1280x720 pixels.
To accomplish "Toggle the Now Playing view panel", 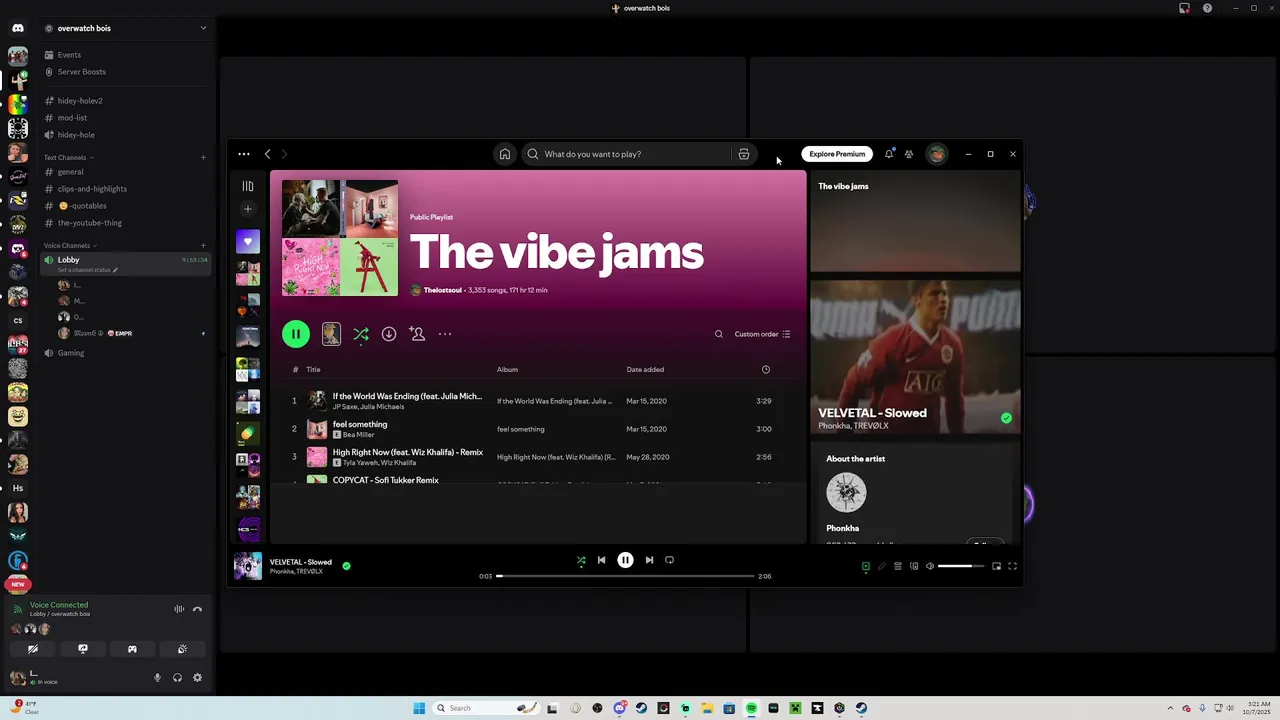I will 866,566.
